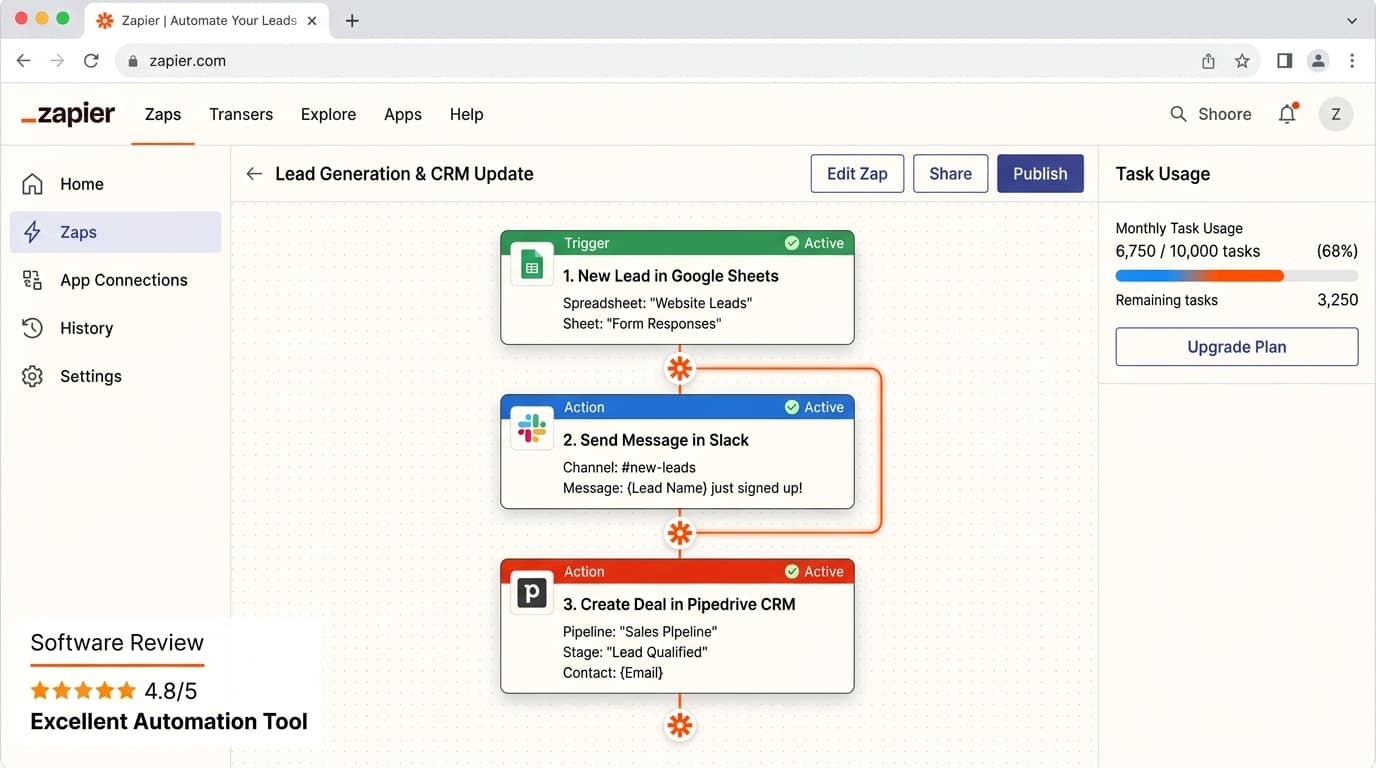Click the Lead Generation & CRM Update title
This screenshot has width=1376, height=768.
click(x=404, y=174)
